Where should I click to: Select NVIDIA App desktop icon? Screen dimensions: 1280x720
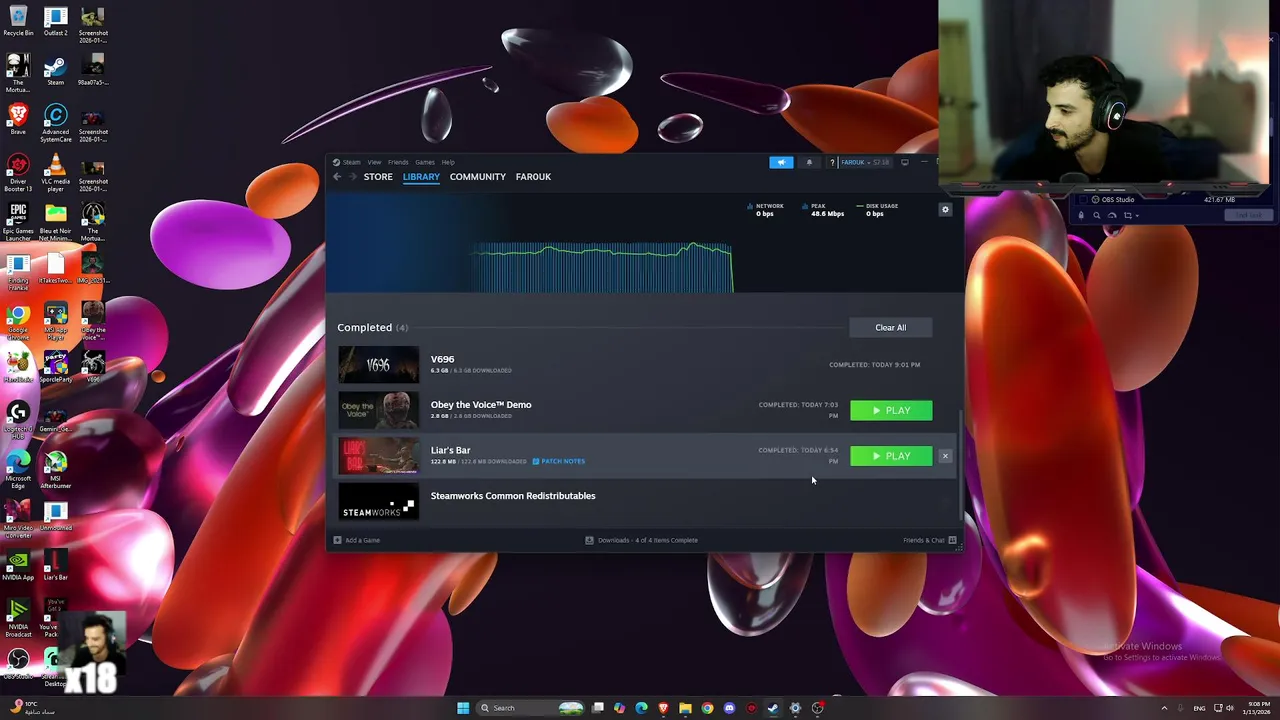(18, 565)
